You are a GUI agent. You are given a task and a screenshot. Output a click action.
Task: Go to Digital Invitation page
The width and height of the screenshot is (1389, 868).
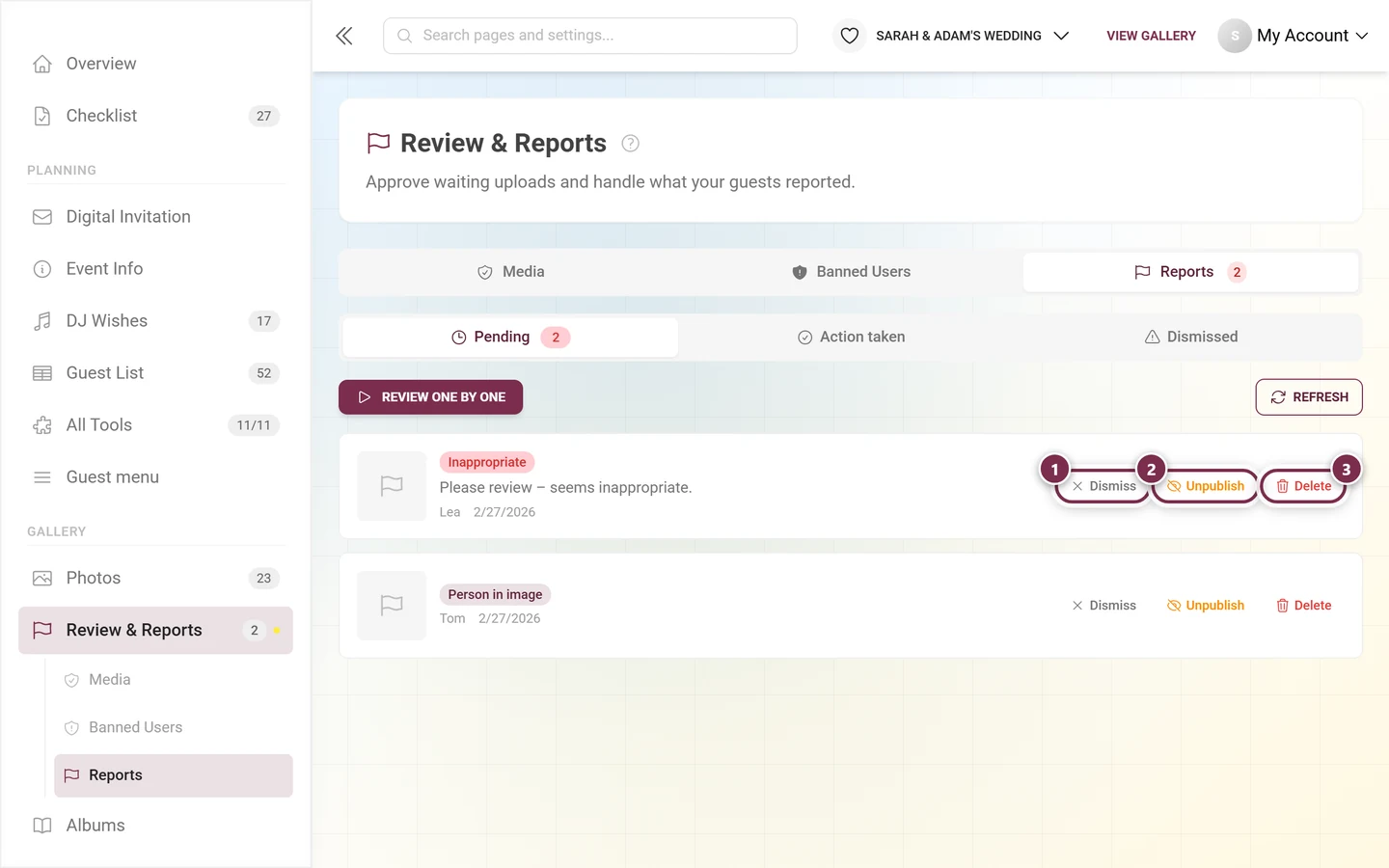[x=155, y=217]
